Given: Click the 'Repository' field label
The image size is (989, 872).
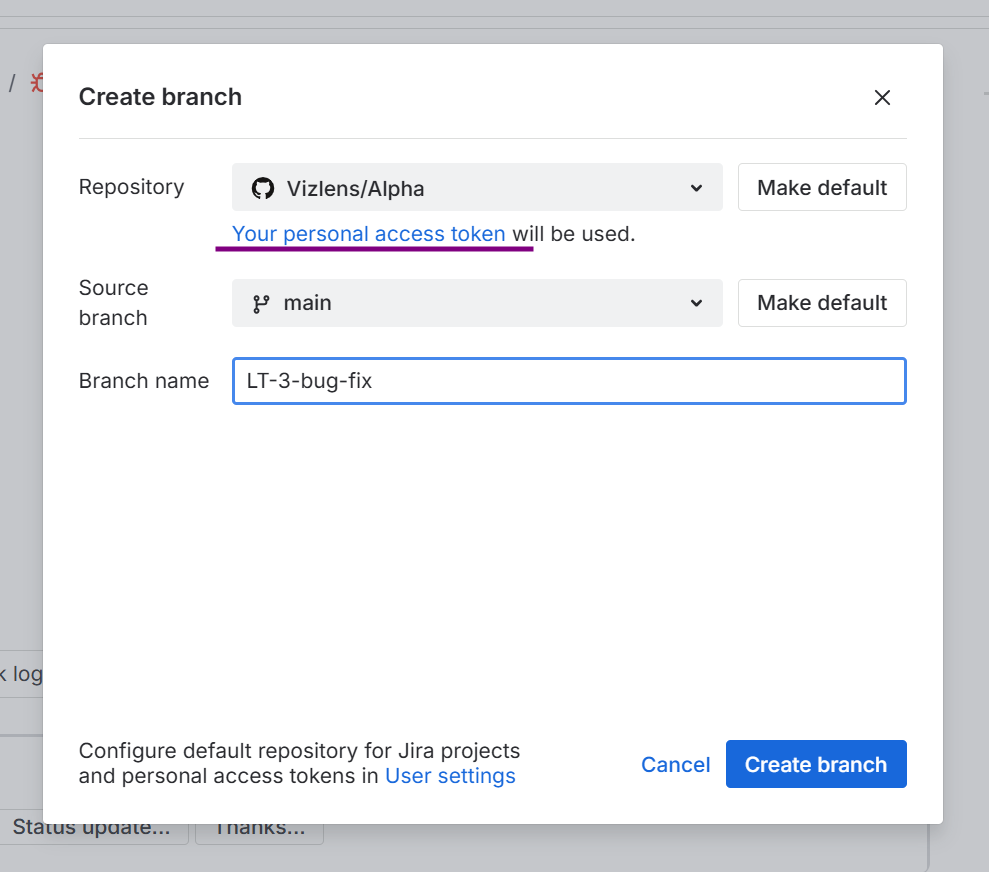Looking at the screenshot, I should click(x=131, y=187).
